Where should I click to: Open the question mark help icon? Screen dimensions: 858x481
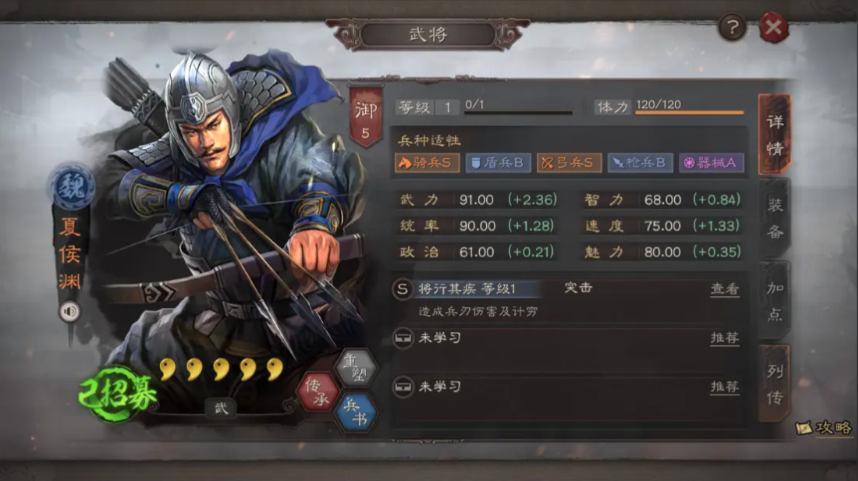[732, 26]
